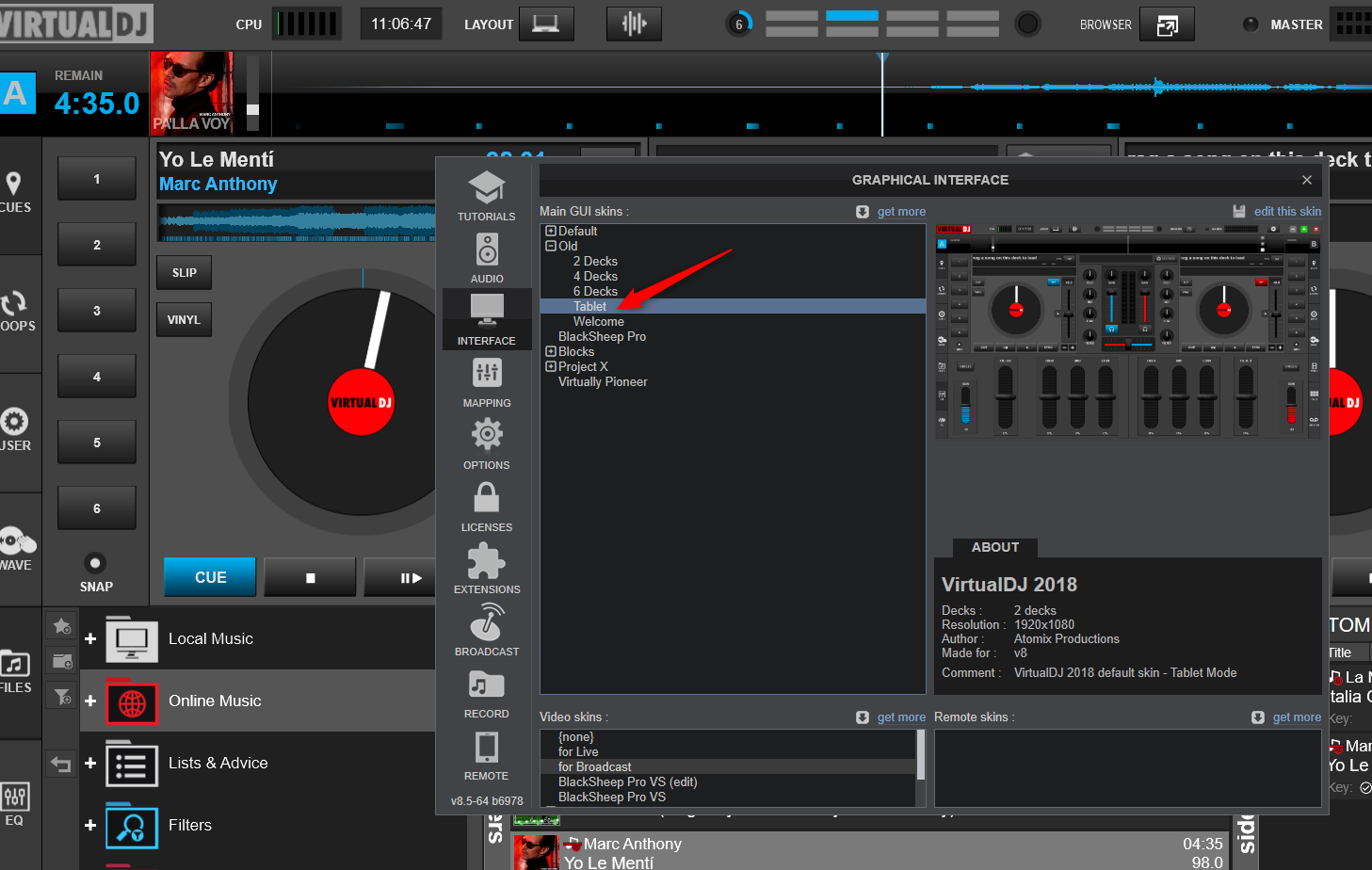Select the 6 Decks skin
1372x870 pixels.
click(x=595, y=291)
